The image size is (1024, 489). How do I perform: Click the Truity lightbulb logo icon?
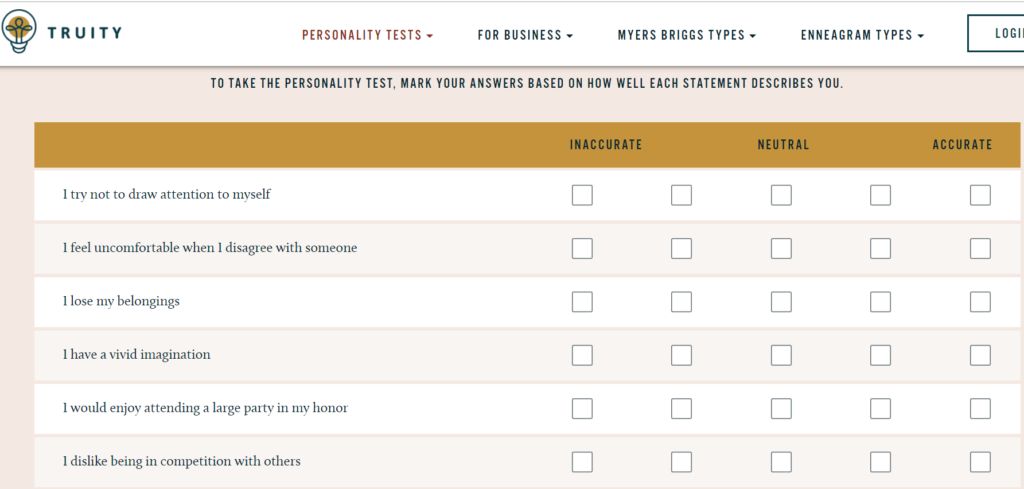click(x=20, y=31)
